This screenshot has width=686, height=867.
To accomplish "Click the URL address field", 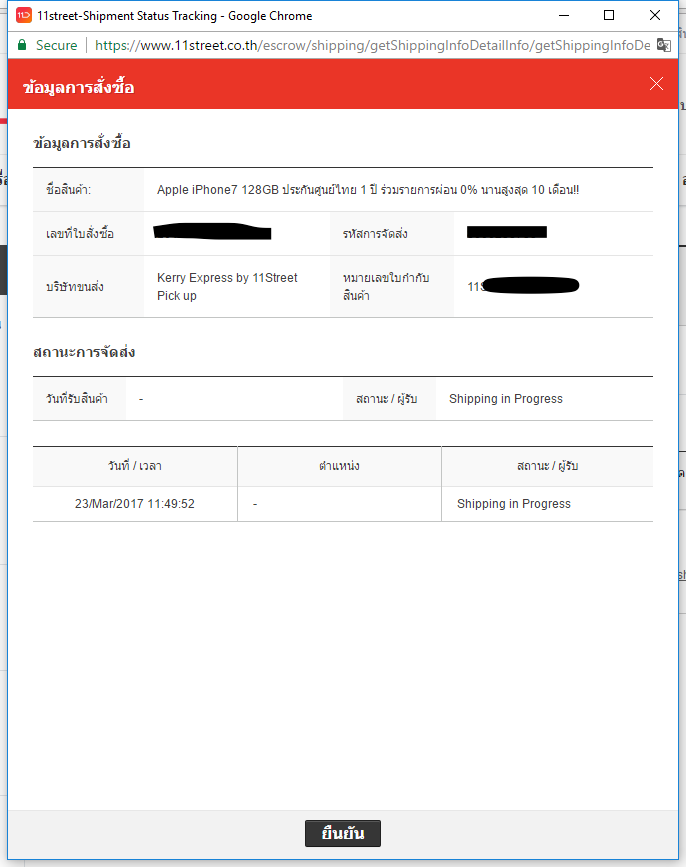I will point(373,45).
